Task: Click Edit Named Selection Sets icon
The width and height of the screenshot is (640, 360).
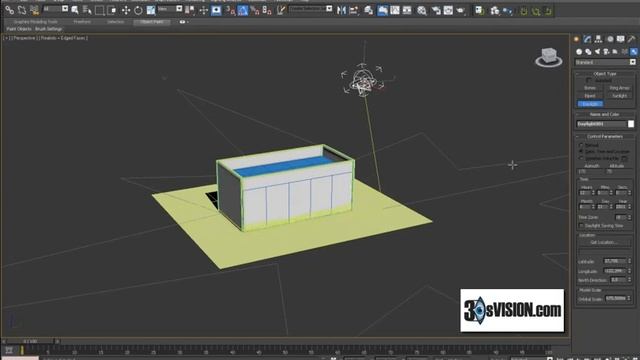Action: tap(281, 10)
